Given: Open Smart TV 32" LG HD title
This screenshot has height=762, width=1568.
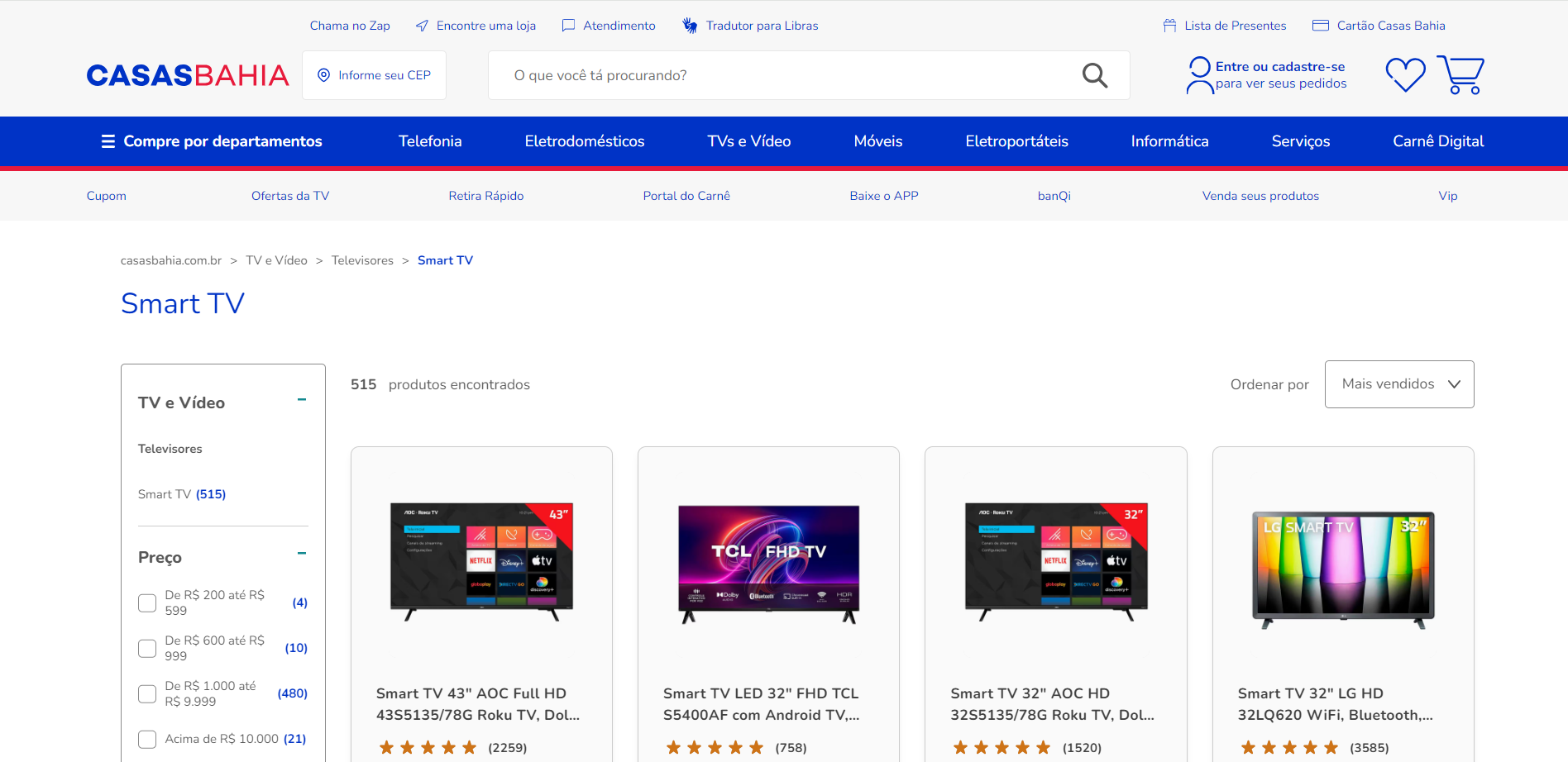Looking at the screenshot, I should [x=1336, y=704].
